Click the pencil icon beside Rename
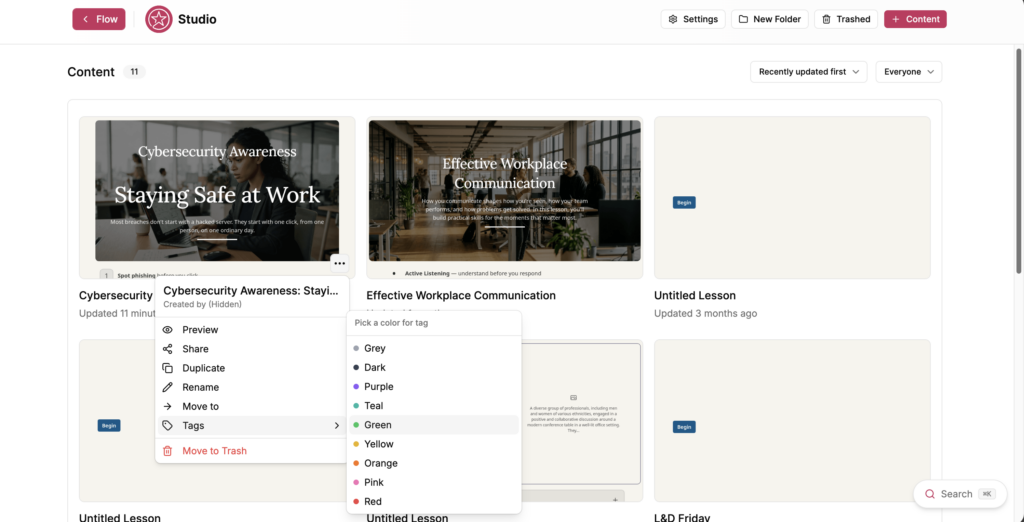1024x522 pixels. tap(167, 387)
